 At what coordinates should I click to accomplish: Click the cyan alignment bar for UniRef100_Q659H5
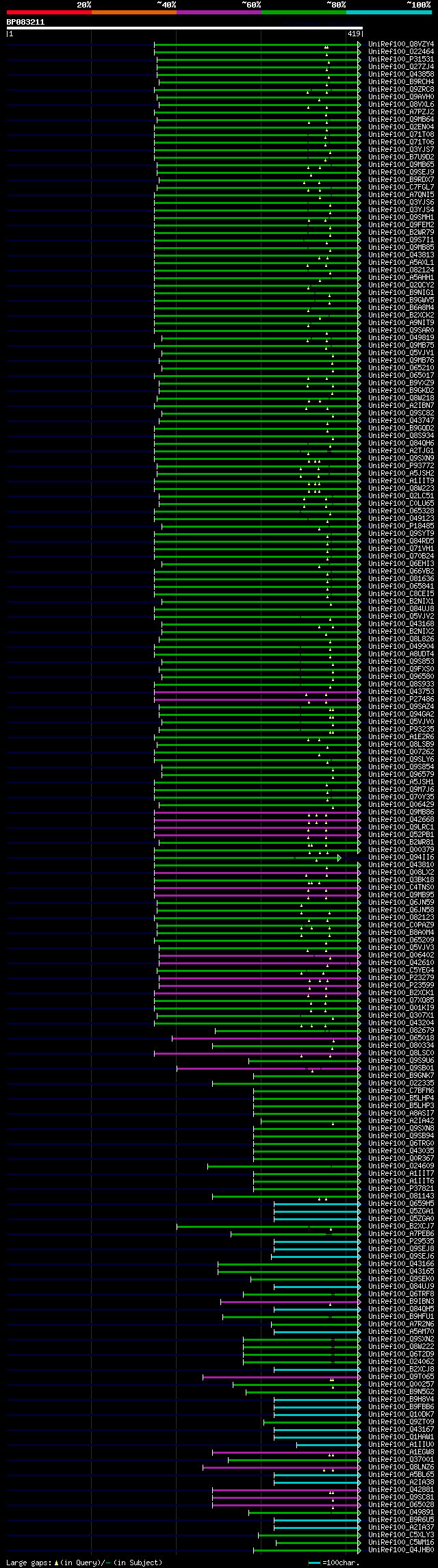(315, 1204)
